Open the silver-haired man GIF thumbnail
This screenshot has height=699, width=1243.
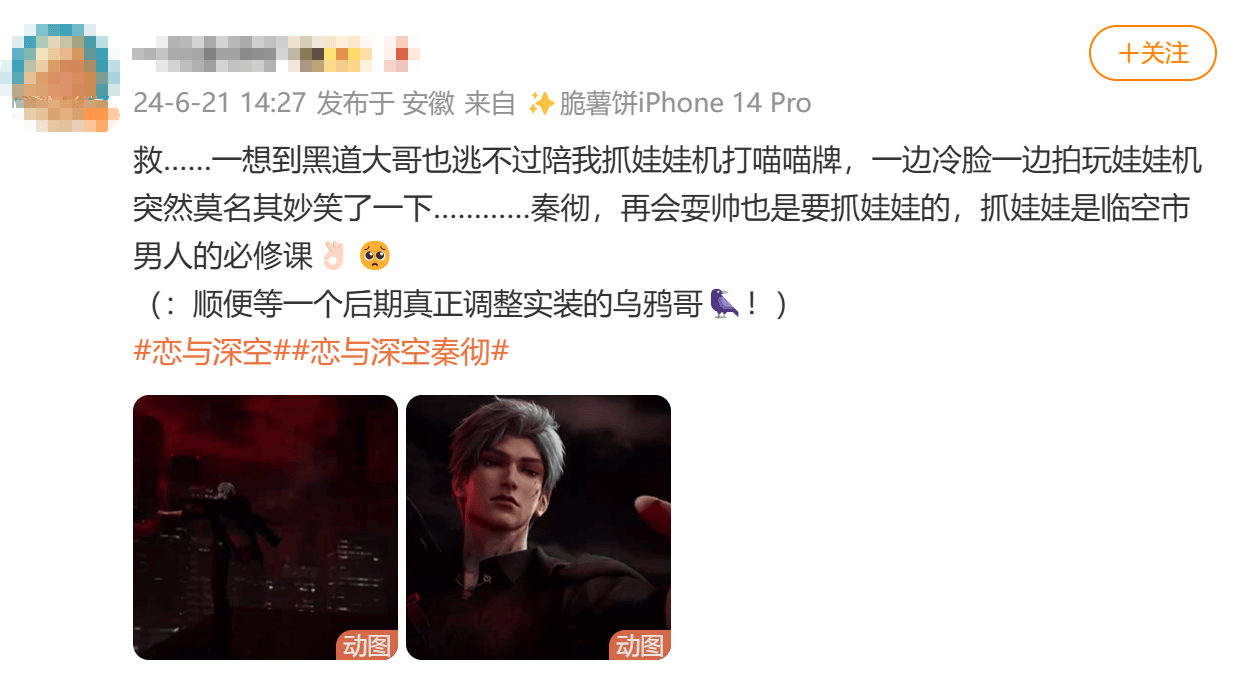point(538,527)
